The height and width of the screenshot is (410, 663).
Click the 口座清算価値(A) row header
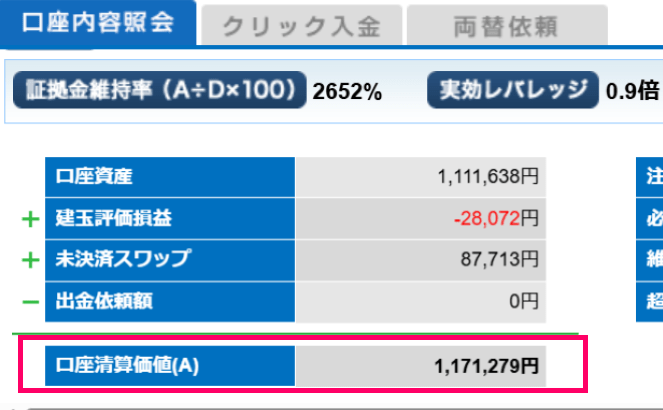[x=170, y=366]
